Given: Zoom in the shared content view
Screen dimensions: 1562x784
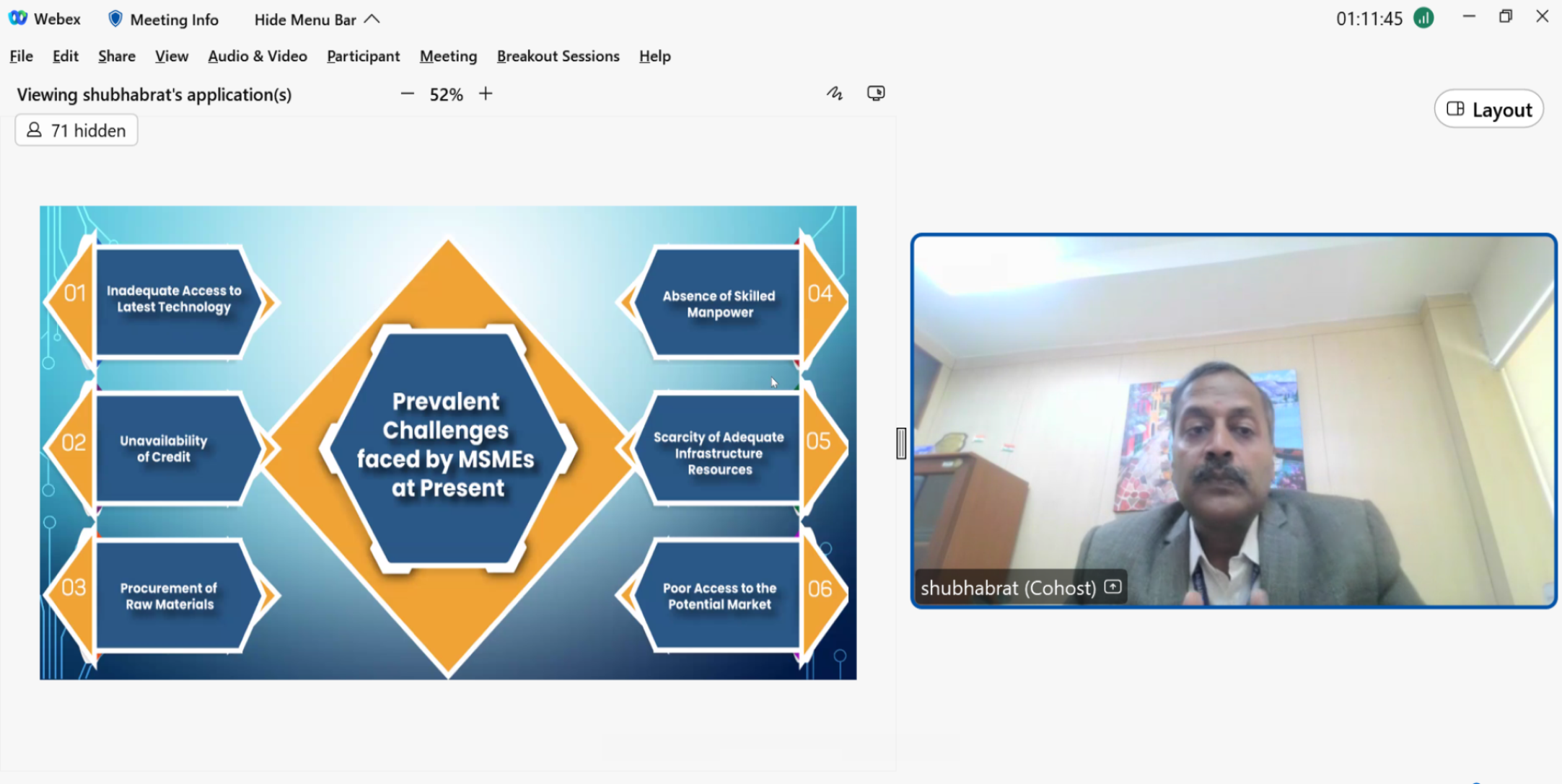Looking at the screenshot, I should pyautogui.click(x=486, y=94).
